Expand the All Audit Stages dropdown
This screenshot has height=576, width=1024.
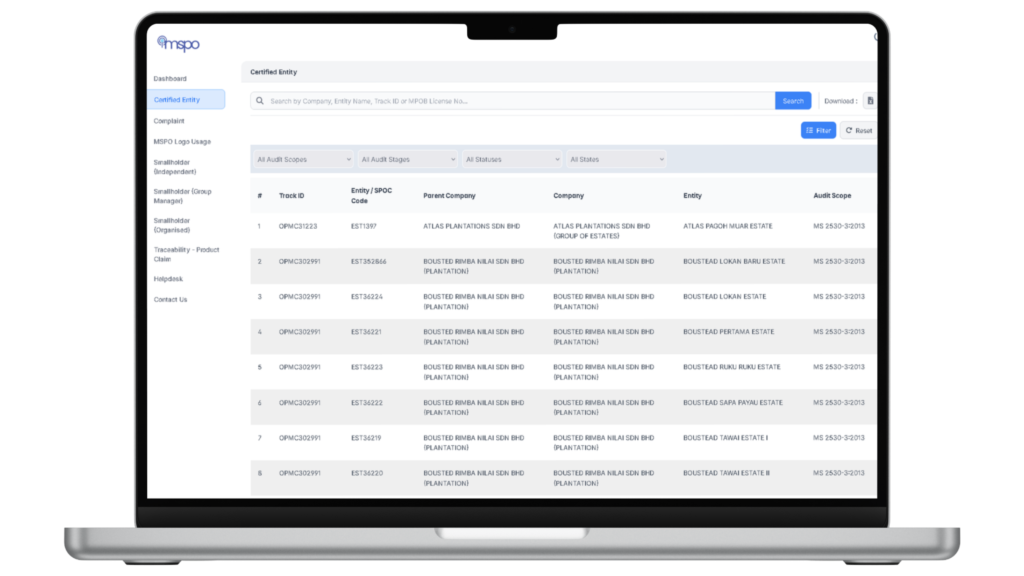point(407,159)
